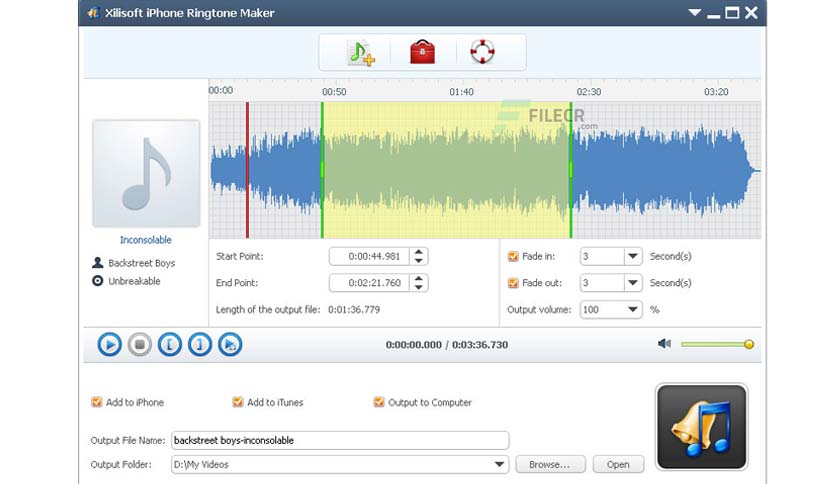Set end point with right bracket button
The image size is (836, 484).
[200, 345]
